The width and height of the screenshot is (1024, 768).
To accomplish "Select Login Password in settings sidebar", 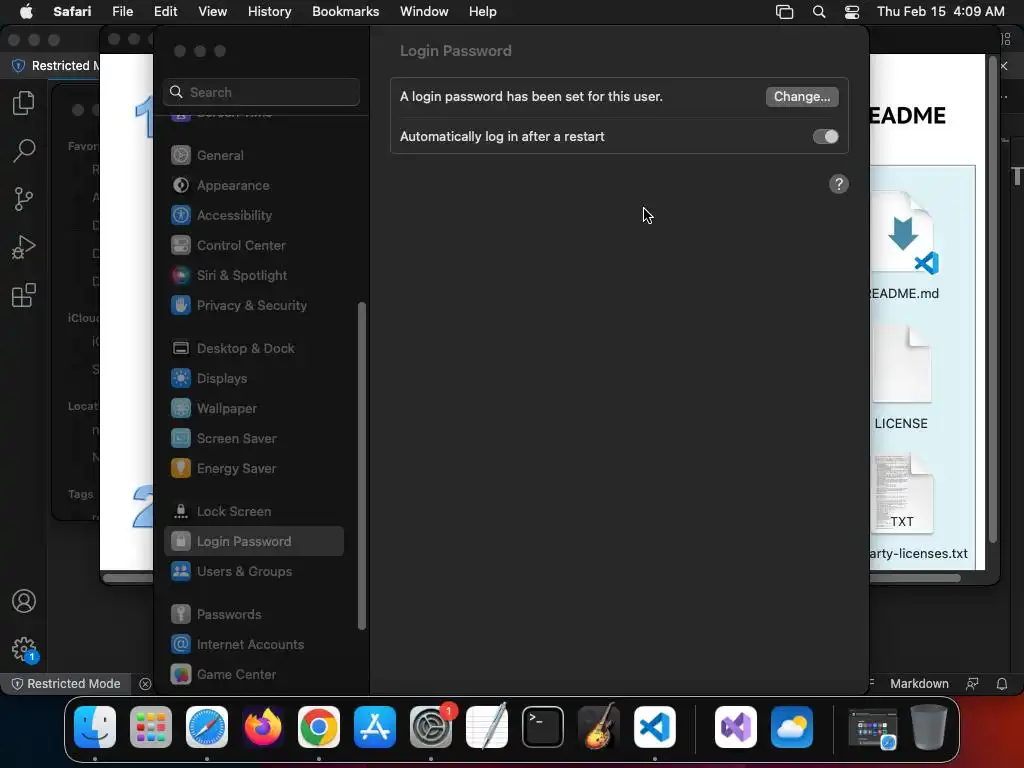I will tap(253, 541).
